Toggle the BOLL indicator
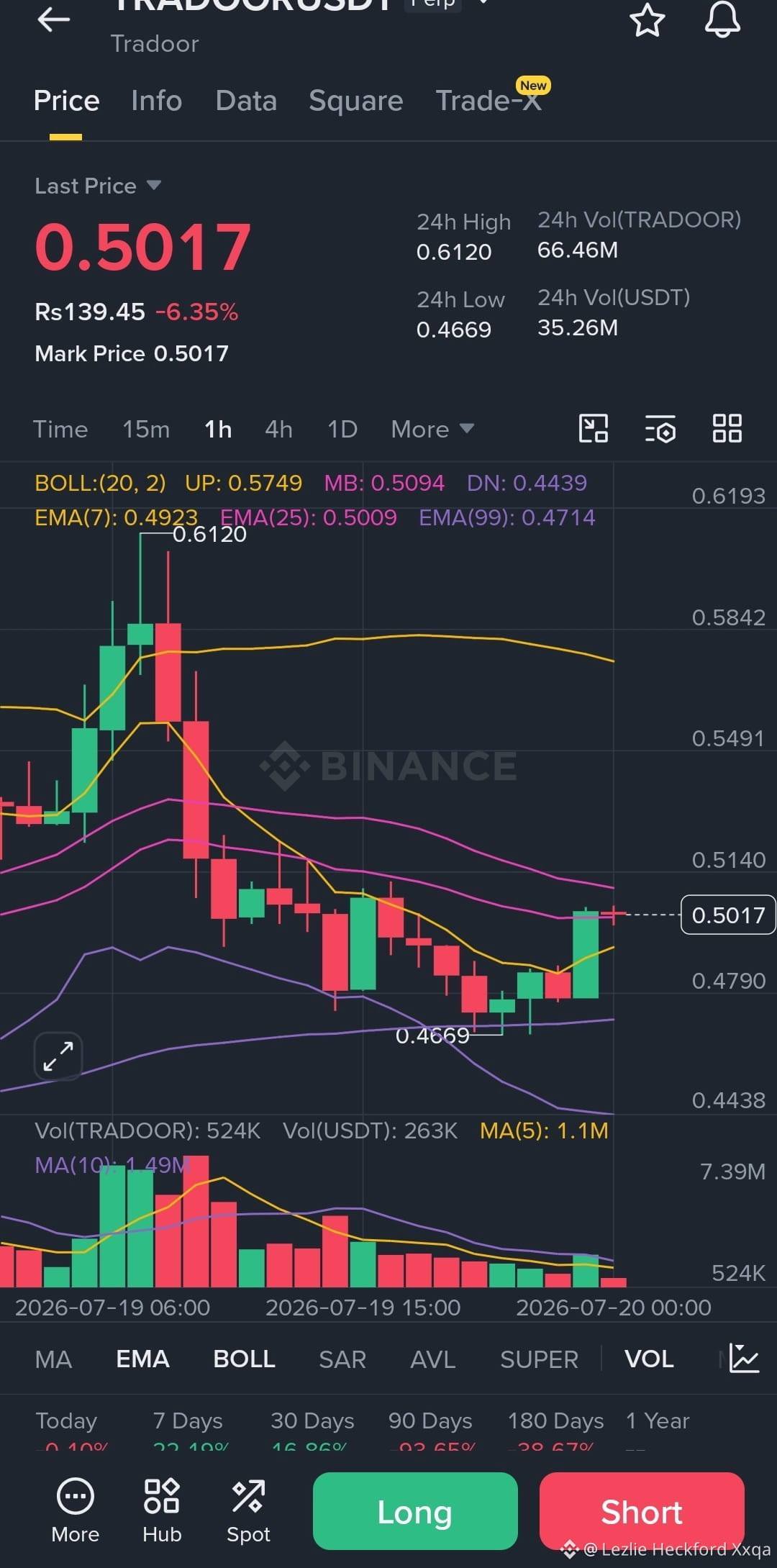Viewport: 777px width, 1568px height. tap(244, 1359)
